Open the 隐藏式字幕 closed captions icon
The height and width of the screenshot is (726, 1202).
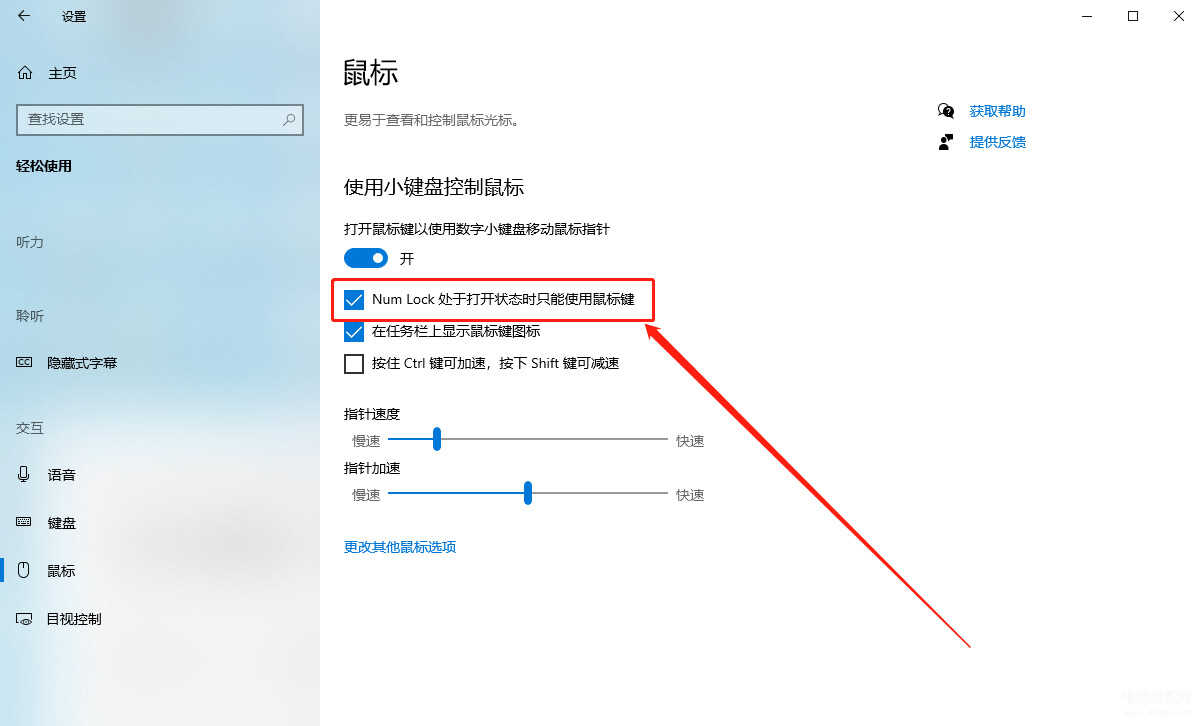coord(25,363)
